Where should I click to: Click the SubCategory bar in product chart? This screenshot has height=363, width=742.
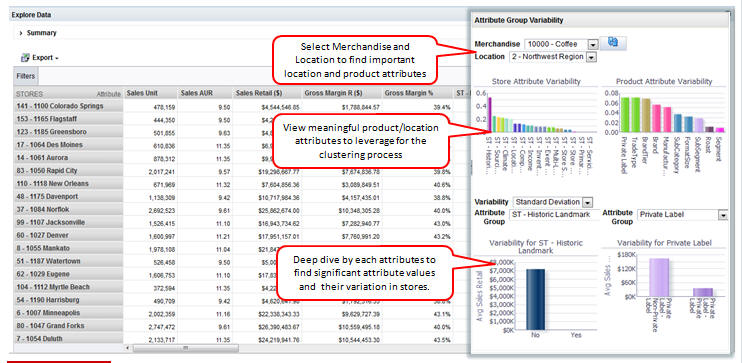(x=678, y=123)
